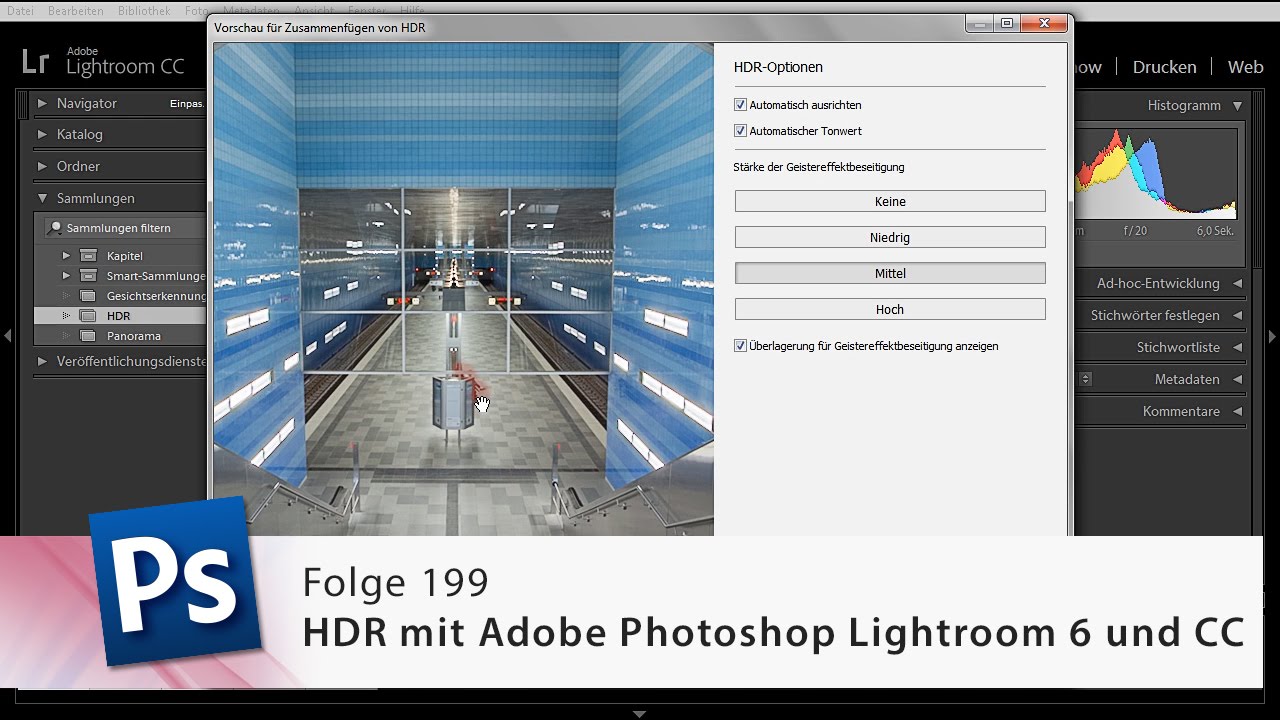Click the Panorama collection icon
This screenshot has width=1280, height=720.
coord(88,336)
